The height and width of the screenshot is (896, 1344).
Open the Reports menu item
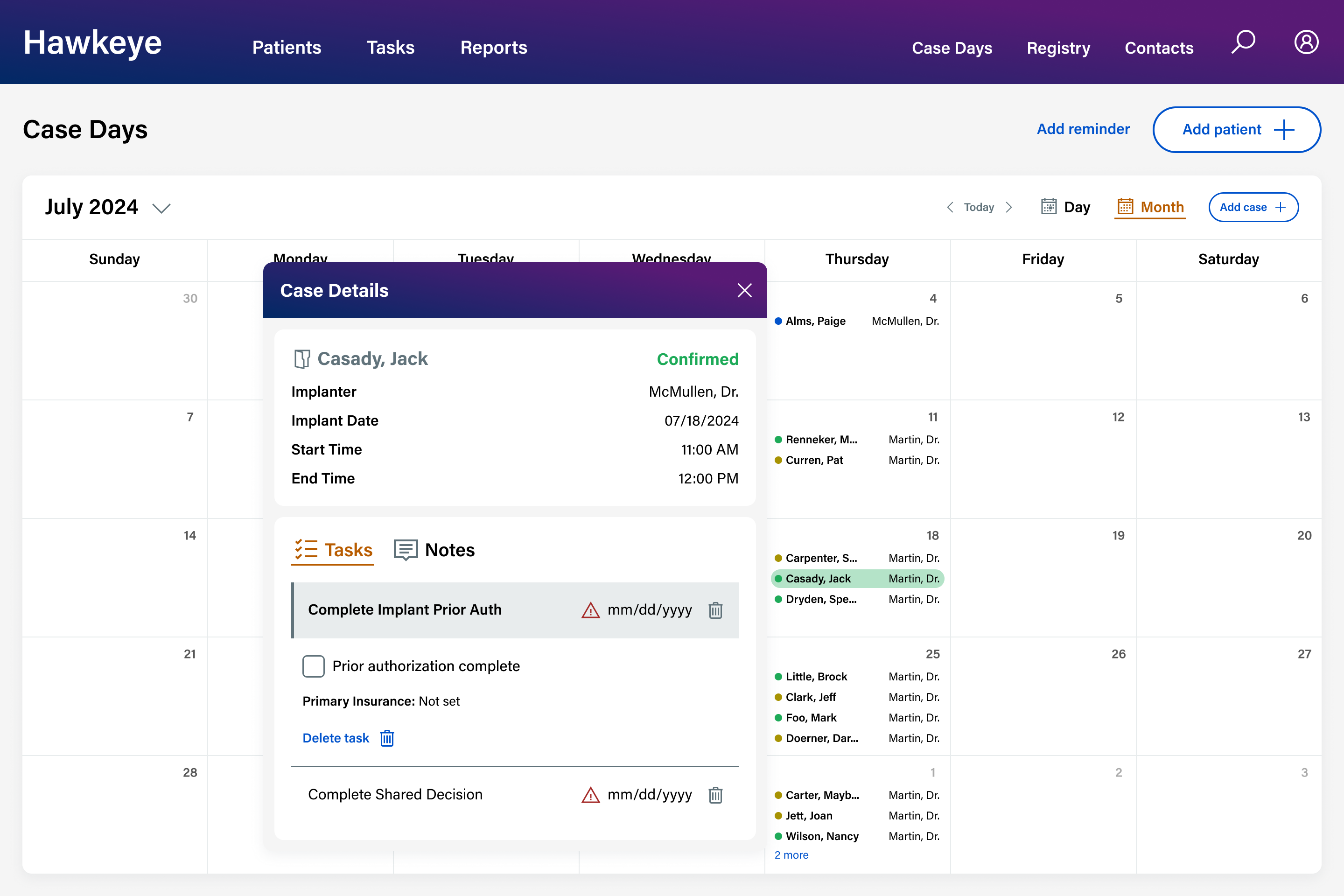click(x=494, y=48)
